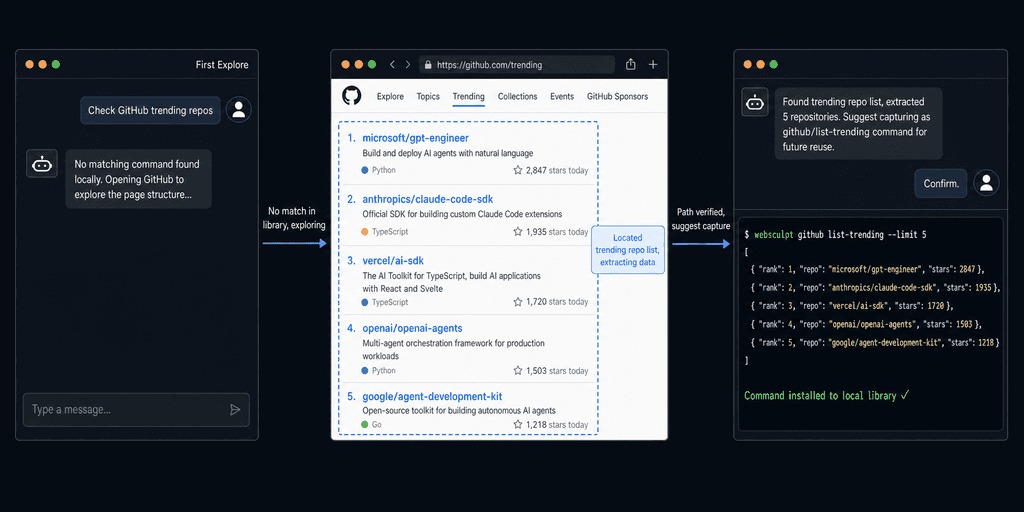Click the Found trending repo list message
The height and width of the screenshot is (512, 1024).
[858, 123]
